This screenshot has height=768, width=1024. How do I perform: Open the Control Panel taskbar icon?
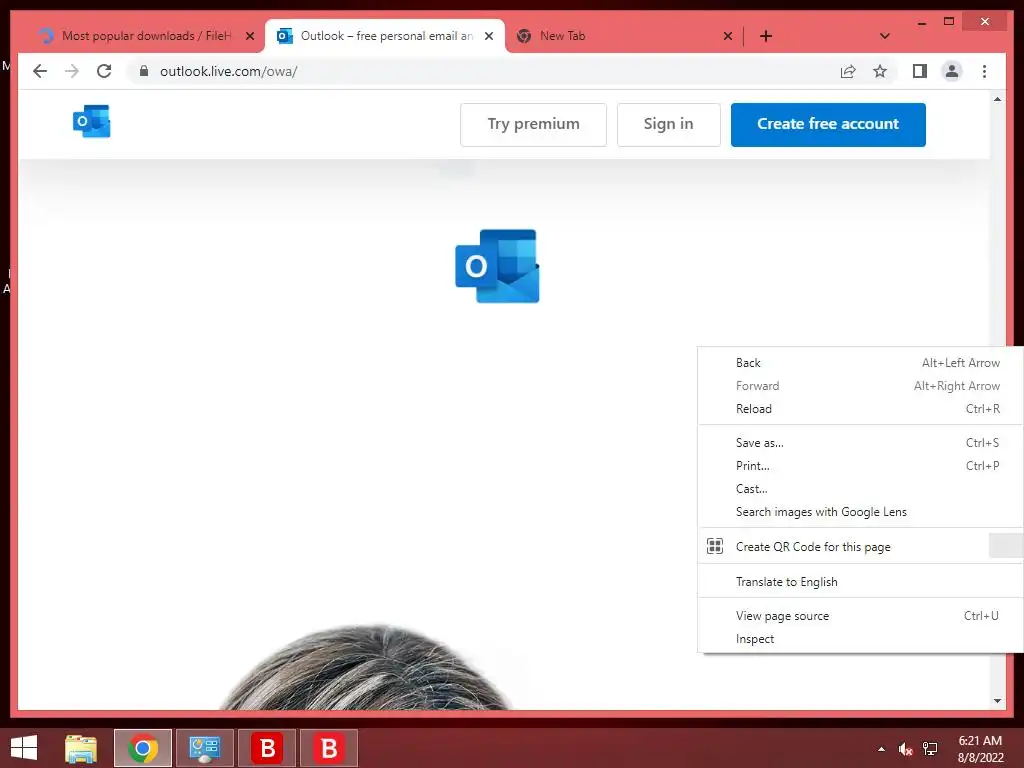[205, 748]
